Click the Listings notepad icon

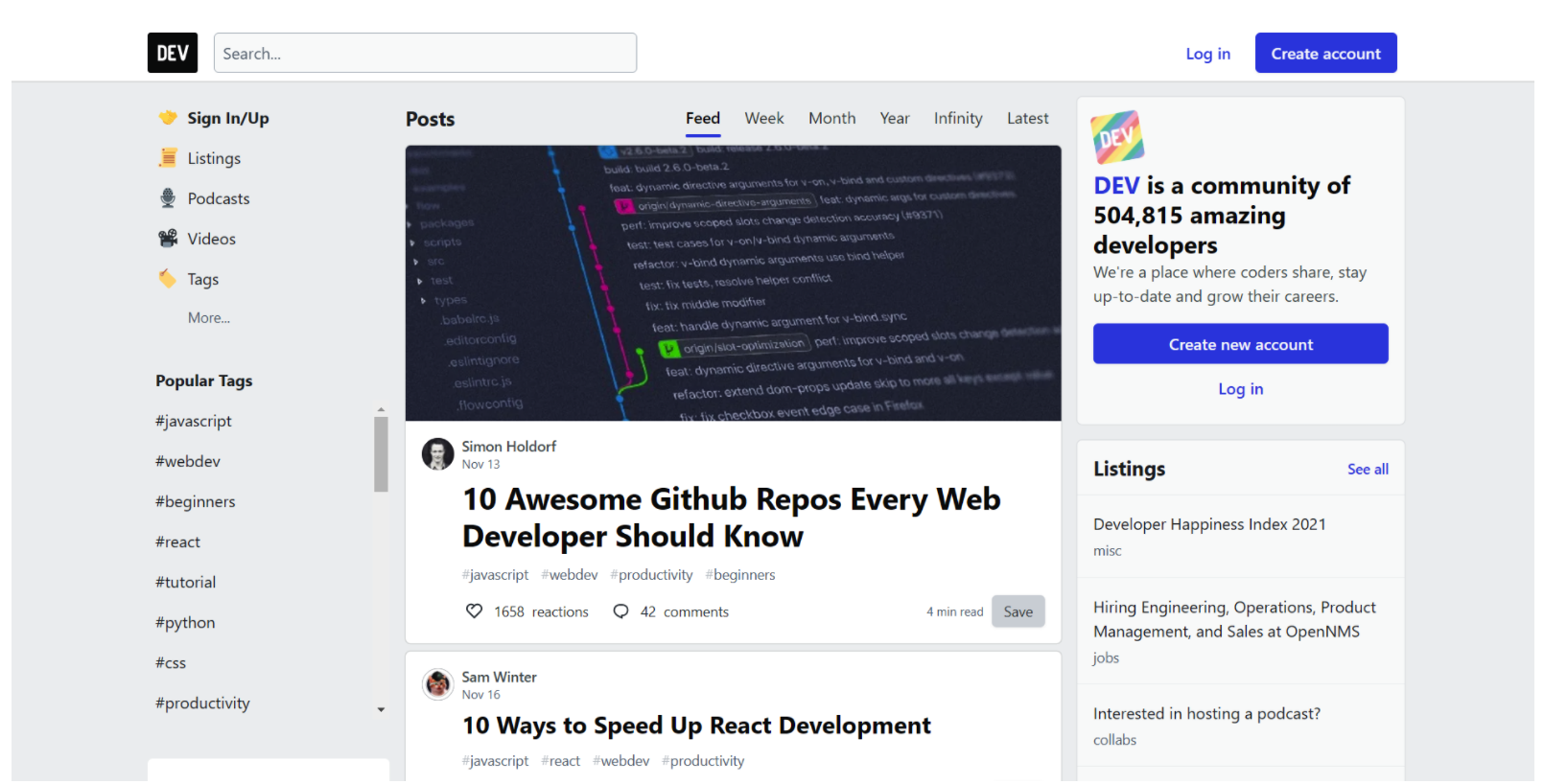[168, 157]
